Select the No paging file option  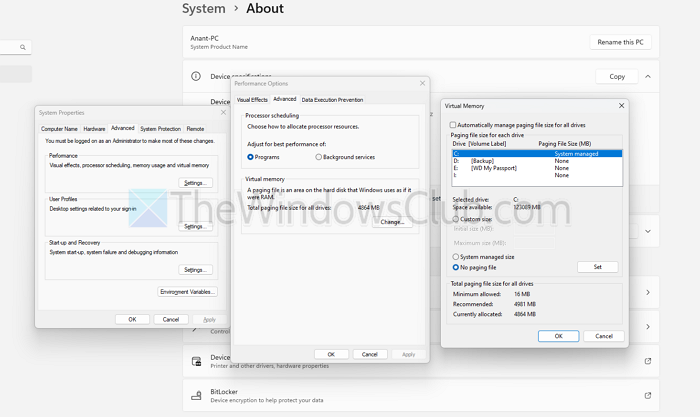click(x=455, y=267)
